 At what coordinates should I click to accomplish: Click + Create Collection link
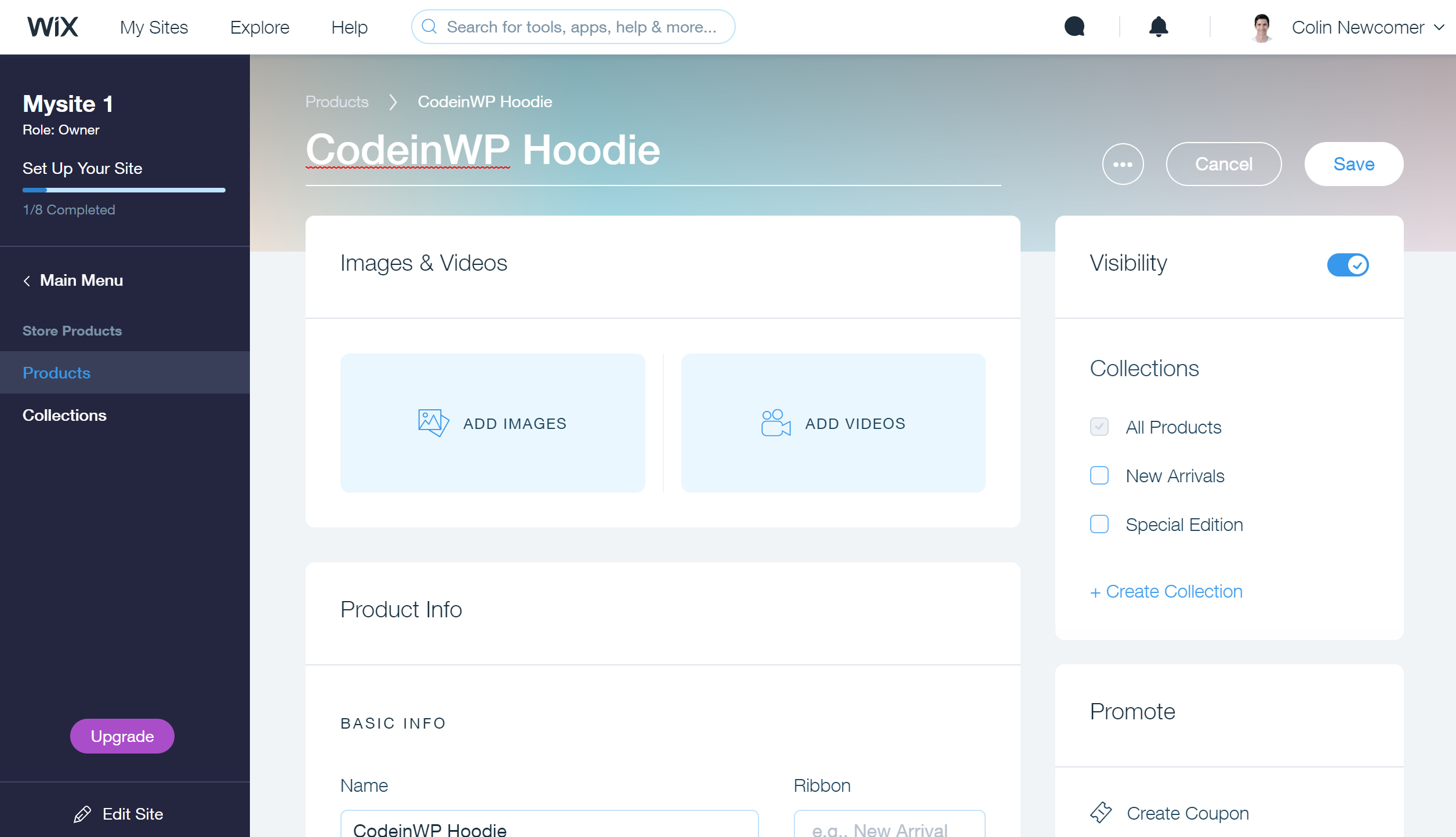point(1165,591)
